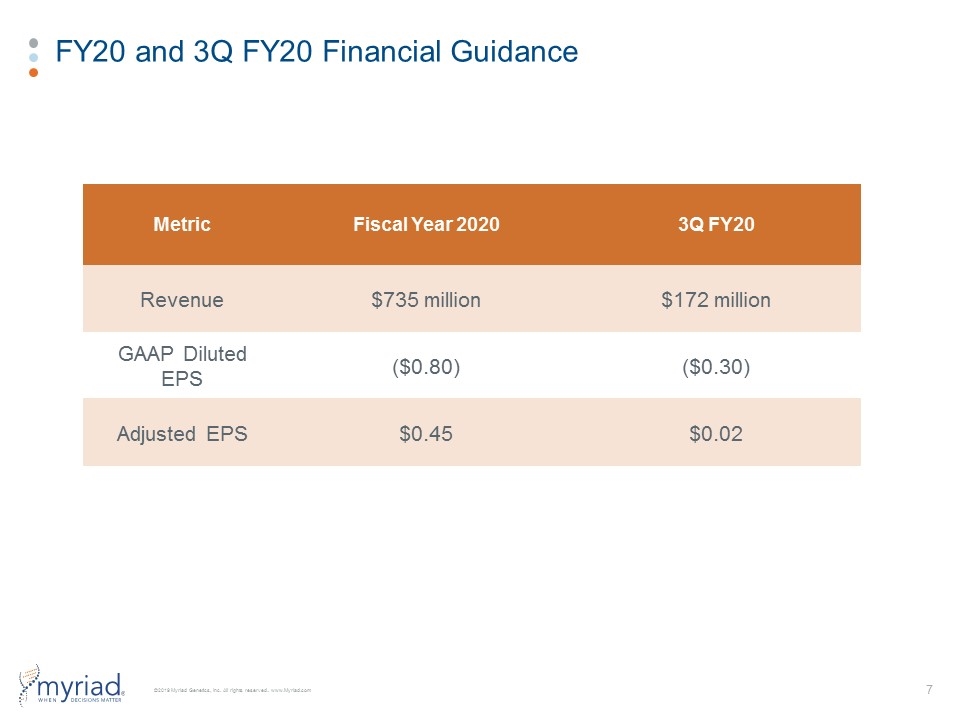Click the $0.45 adjusted EPS cell
This screenshot has width=960, height=720.
pos(426,433)
